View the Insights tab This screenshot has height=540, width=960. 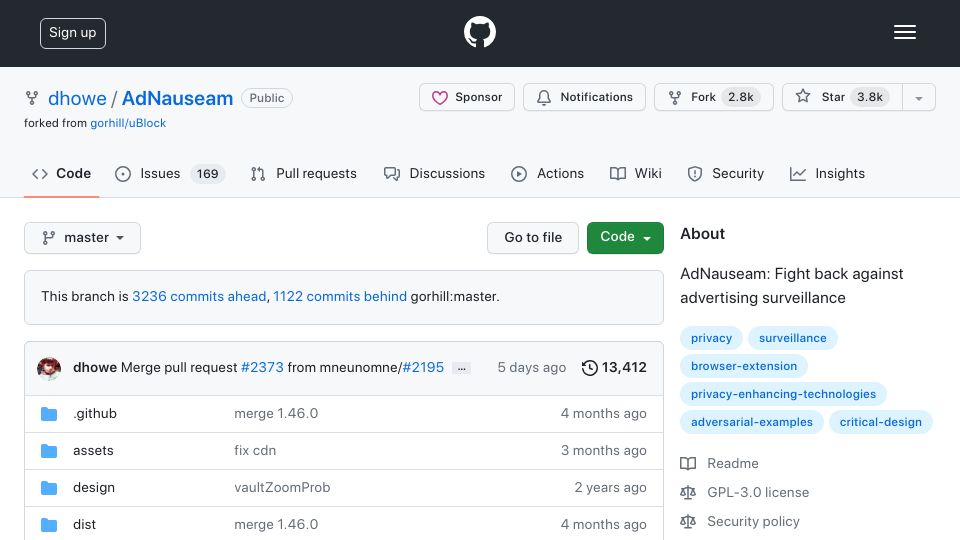[x=827, y=174]
